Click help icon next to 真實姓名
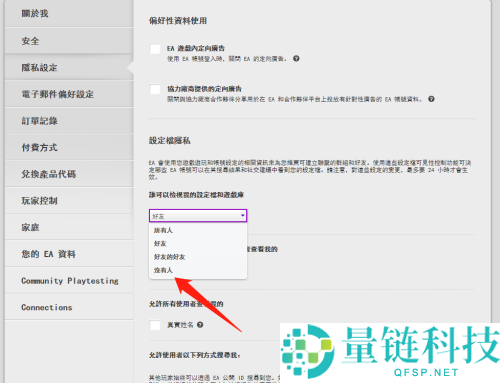 200,325
